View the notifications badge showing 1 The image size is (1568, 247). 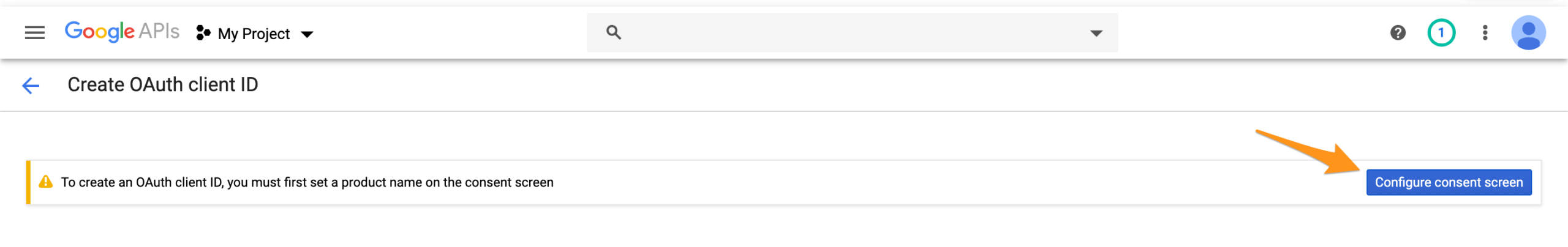coord(1441,33)
